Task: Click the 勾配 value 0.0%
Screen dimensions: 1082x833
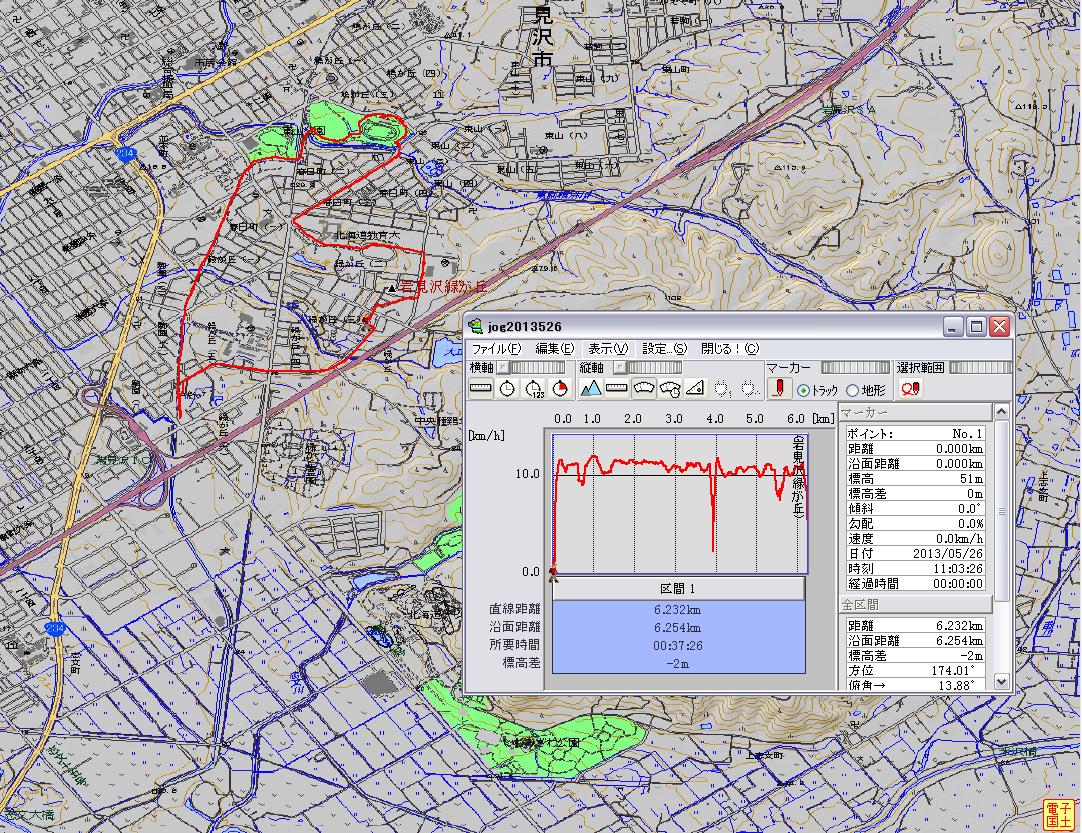Action: pyautogui.click(x=970, y=524)
